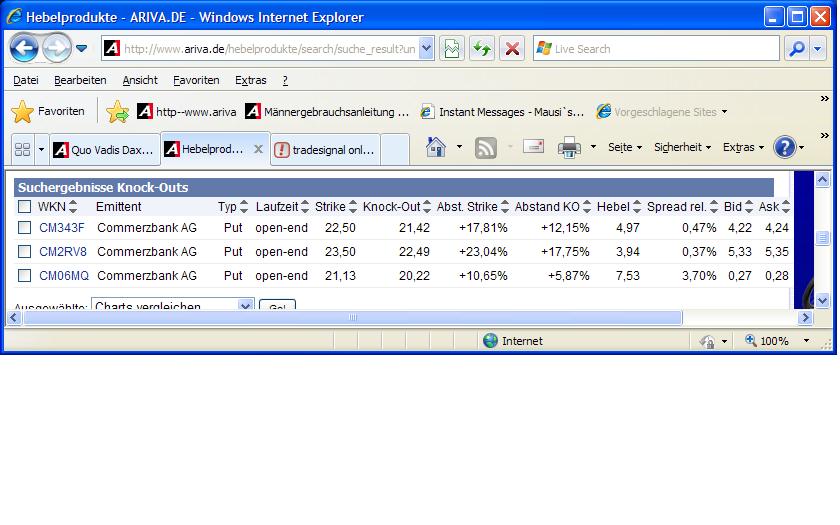
Task: Sort by Typ column arrows
Action: (x=244, y=206)
